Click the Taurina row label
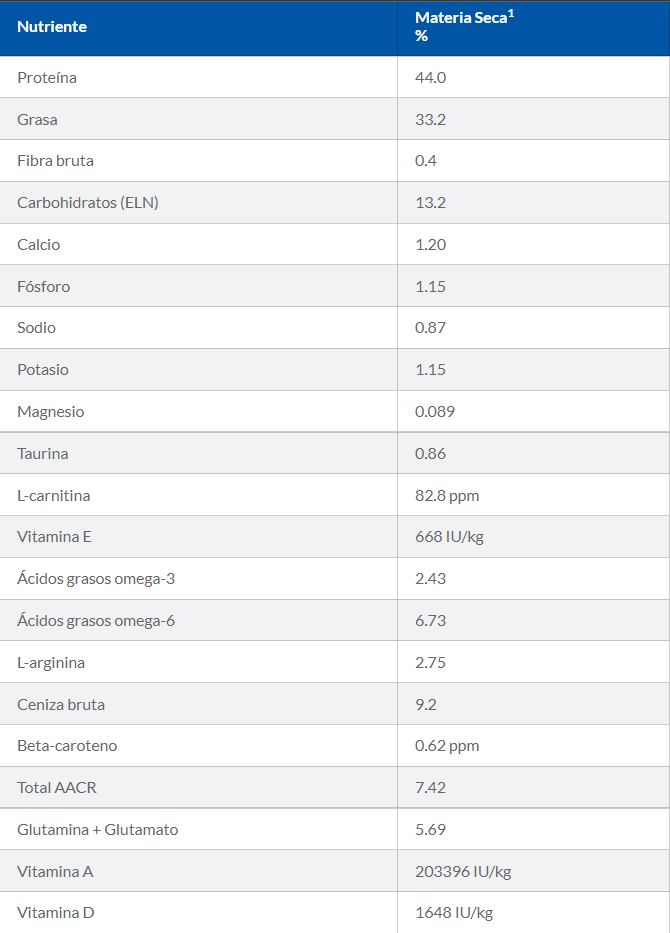The width and height of the screenshot is (670, 933). click(x=43, y=454)
